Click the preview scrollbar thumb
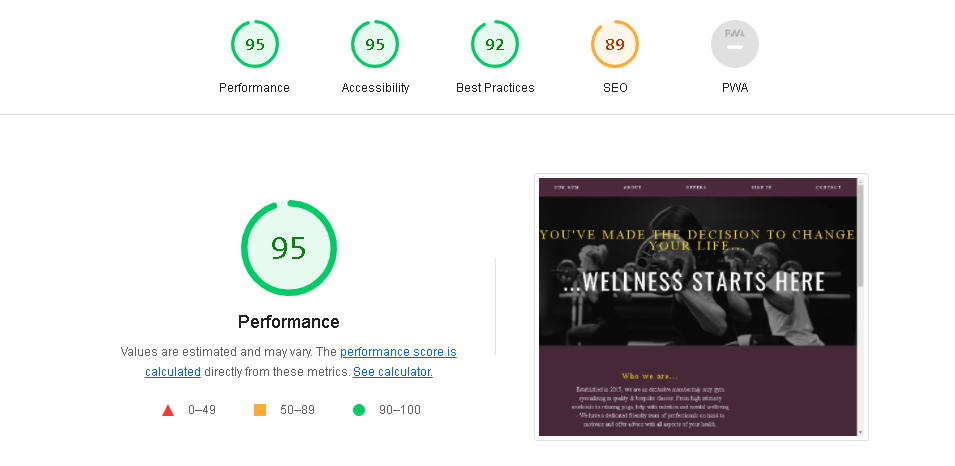 [x=861, y=236]
